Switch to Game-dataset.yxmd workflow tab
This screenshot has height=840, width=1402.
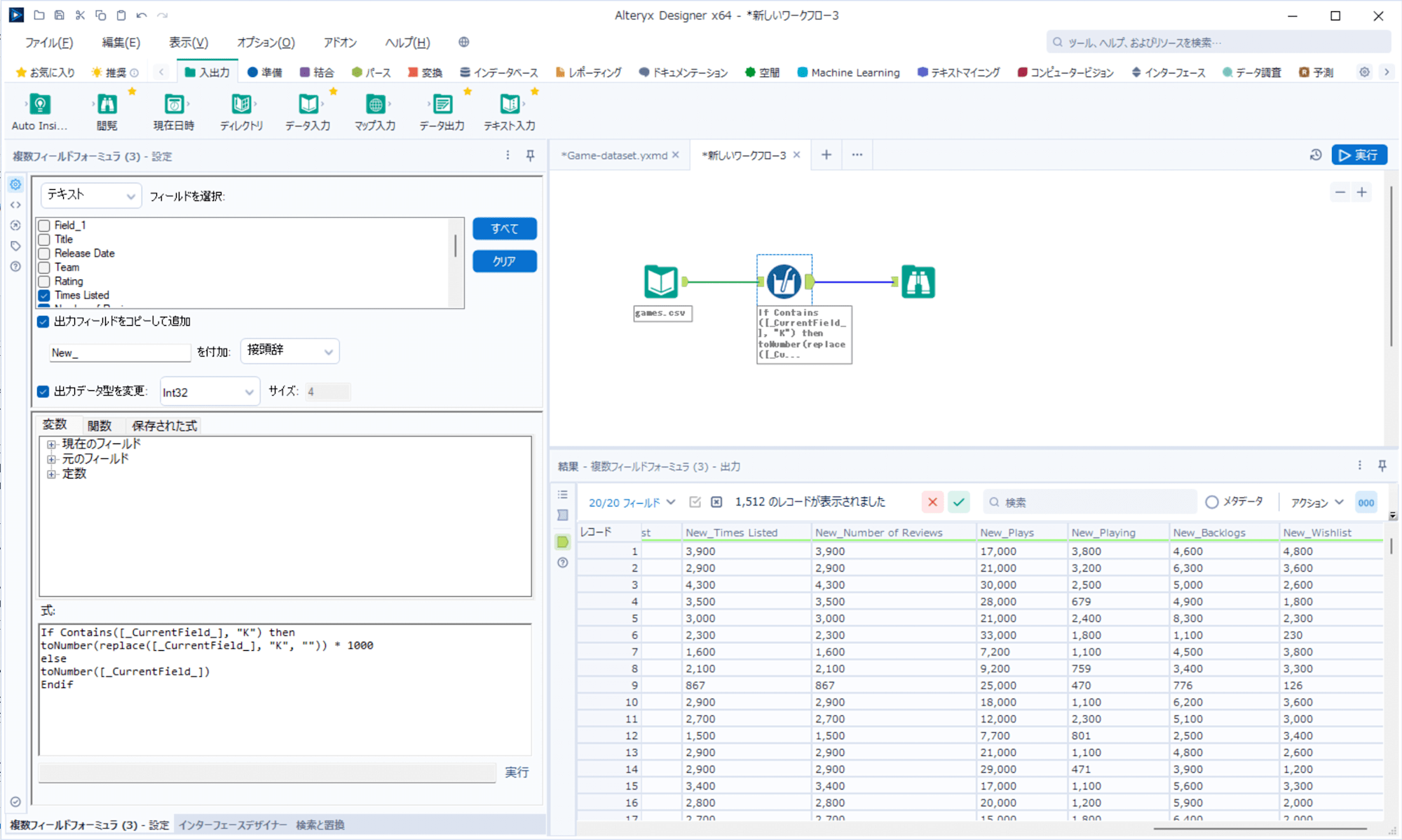[x=614, y=156]
